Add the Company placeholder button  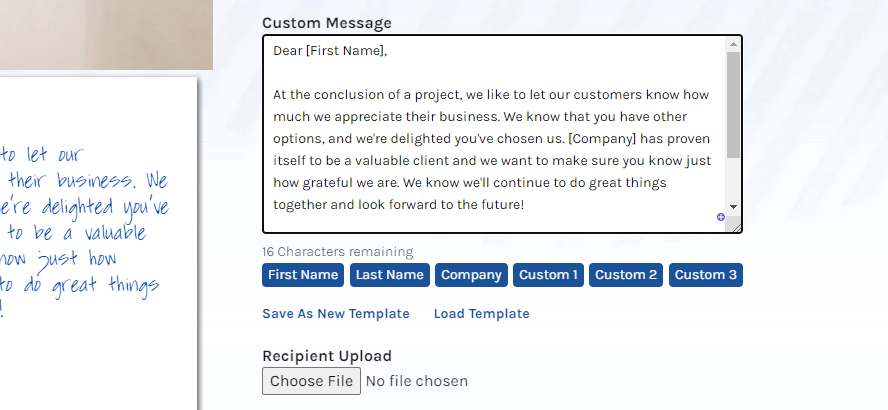[x=471, y=275]
